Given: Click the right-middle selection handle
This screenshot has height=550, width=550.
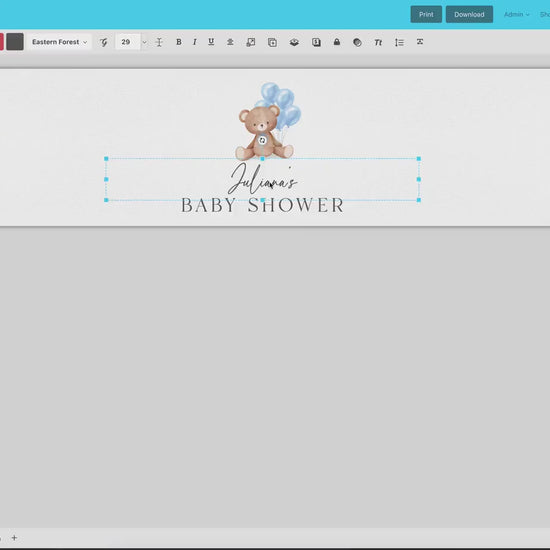Looking at the screenshot, I should pyautogui.click(x=418, y=179).
